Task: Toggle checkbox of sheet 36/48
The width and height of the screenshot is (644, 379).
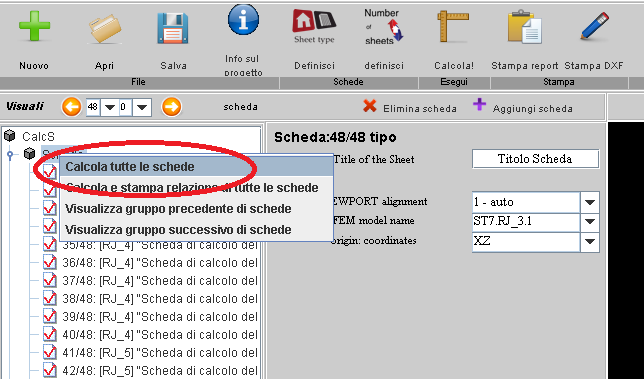Action: (x=50, y=262)
